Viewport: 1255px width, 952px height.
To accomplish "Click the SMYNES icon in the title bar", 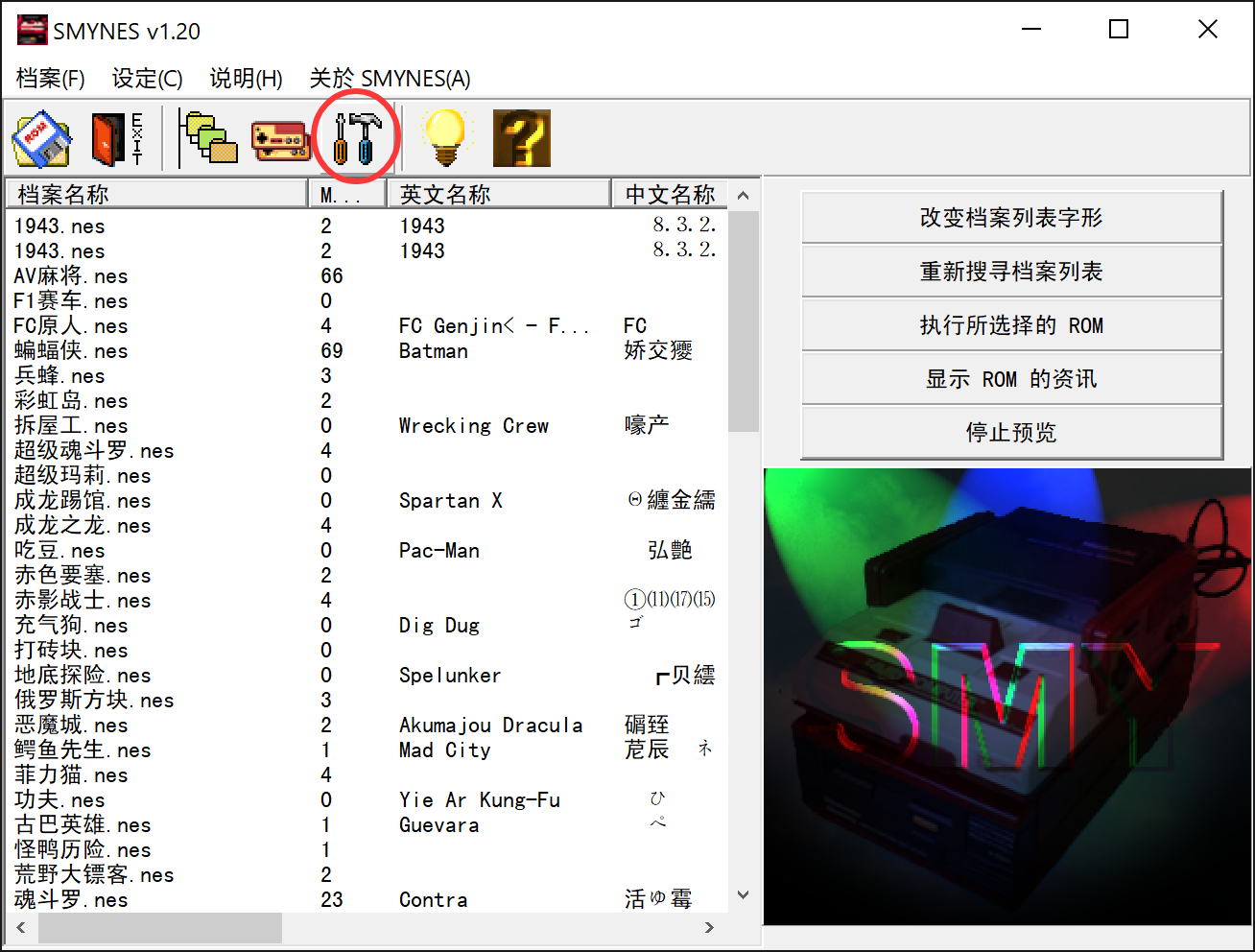I will tap(32, 30).
